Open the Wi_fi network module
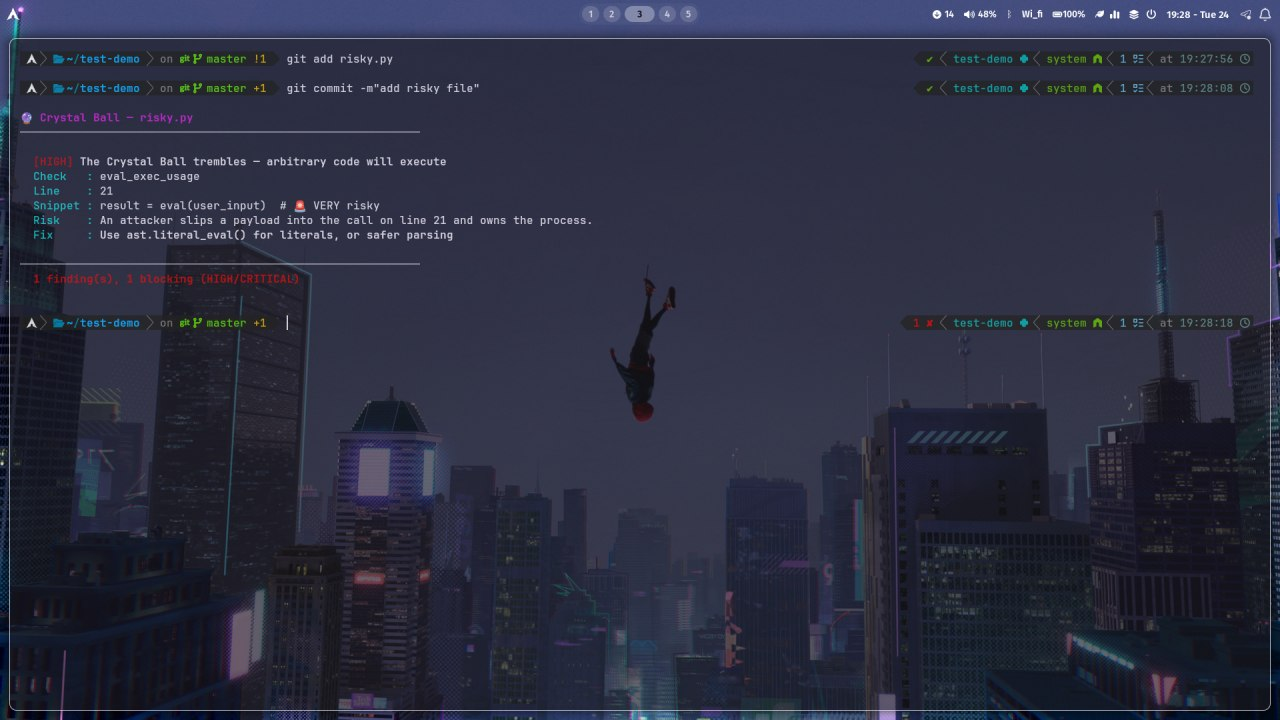Viewport: 1280px width, 720px height. [1032, 14]
